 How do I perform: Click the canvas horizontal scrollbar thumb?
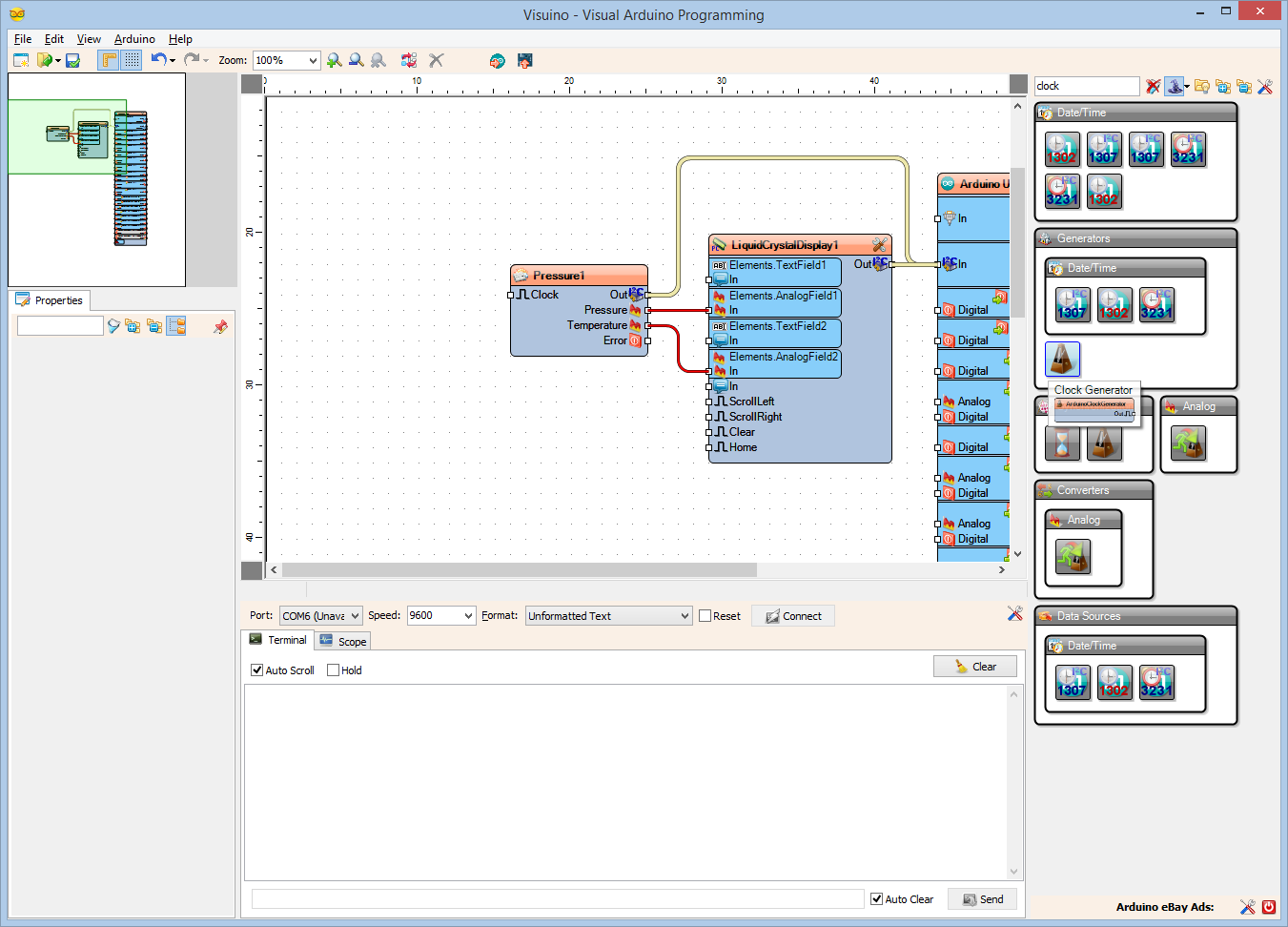pyautogui.click(x=519, y=569)
